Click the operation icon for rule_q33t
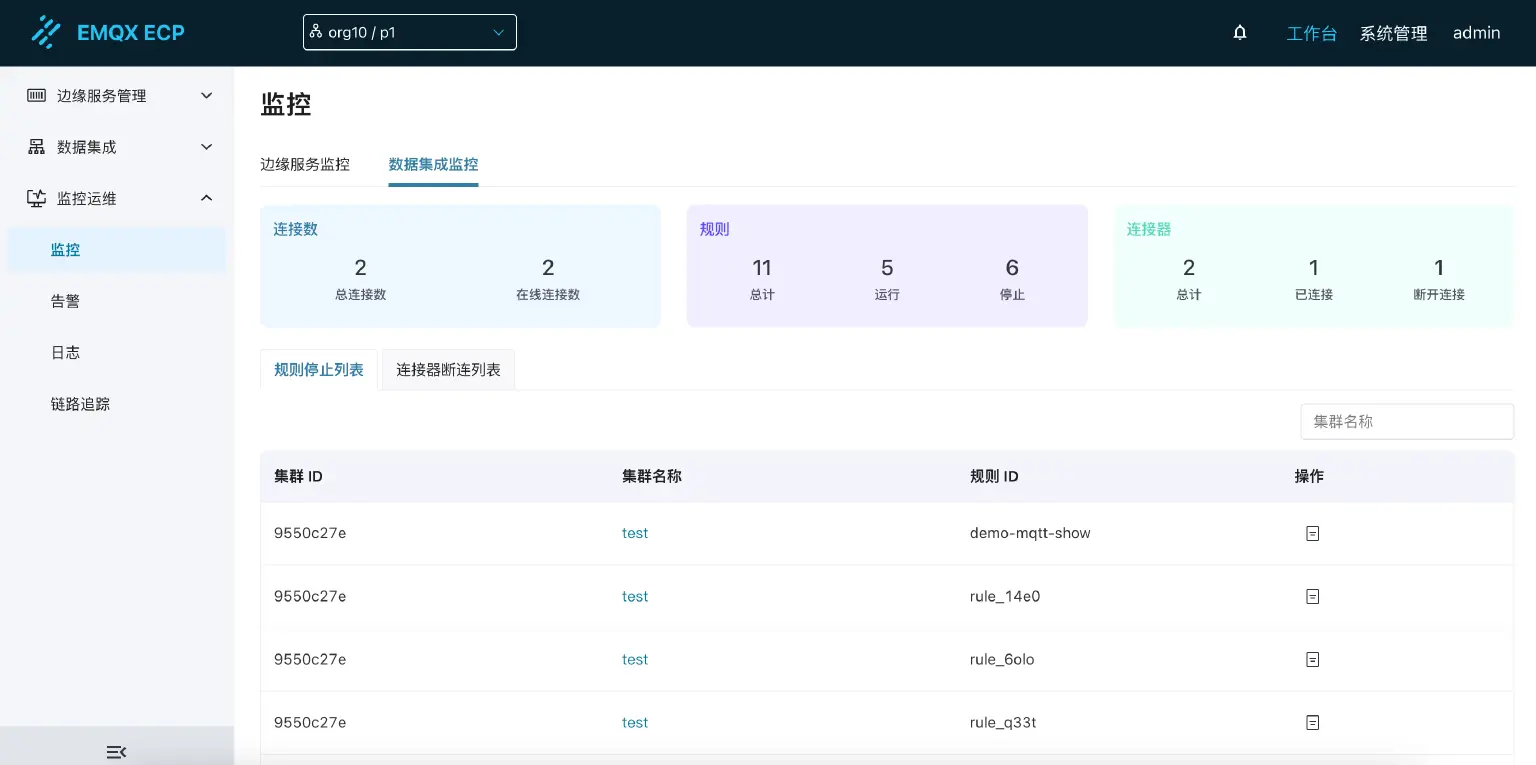Image resolution: width=1536 pixels, height=765 pixels. click(1313, 722)
